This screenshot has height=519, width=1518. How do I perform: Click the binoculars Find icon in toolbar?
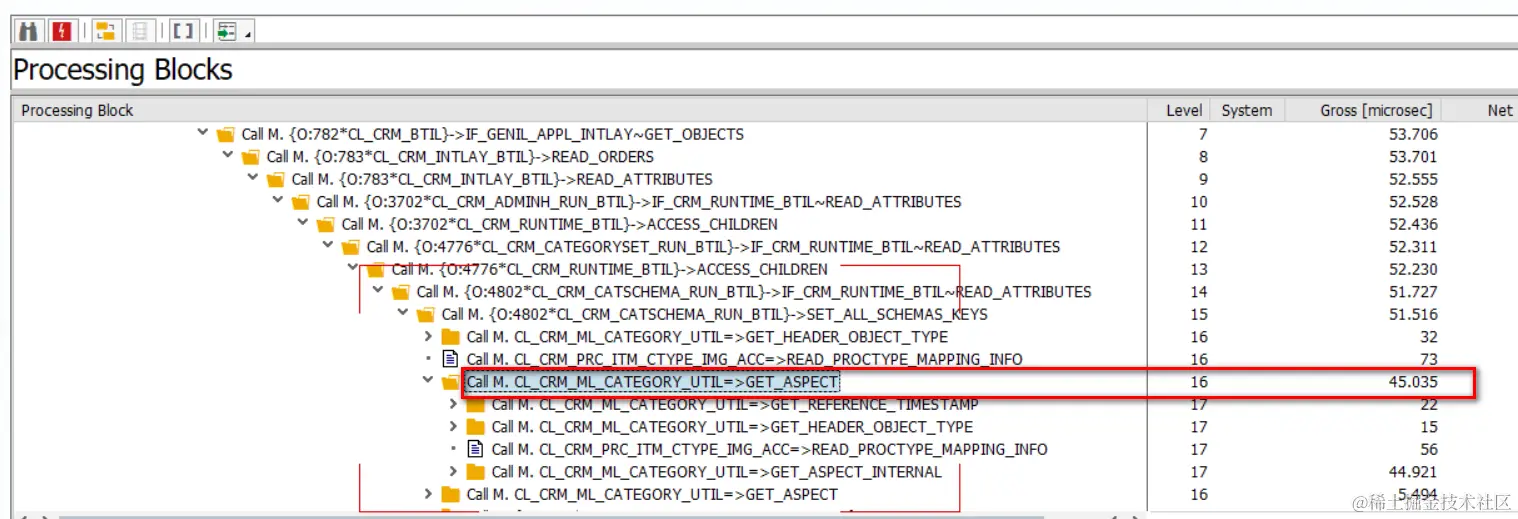click(x=29, y=31)
